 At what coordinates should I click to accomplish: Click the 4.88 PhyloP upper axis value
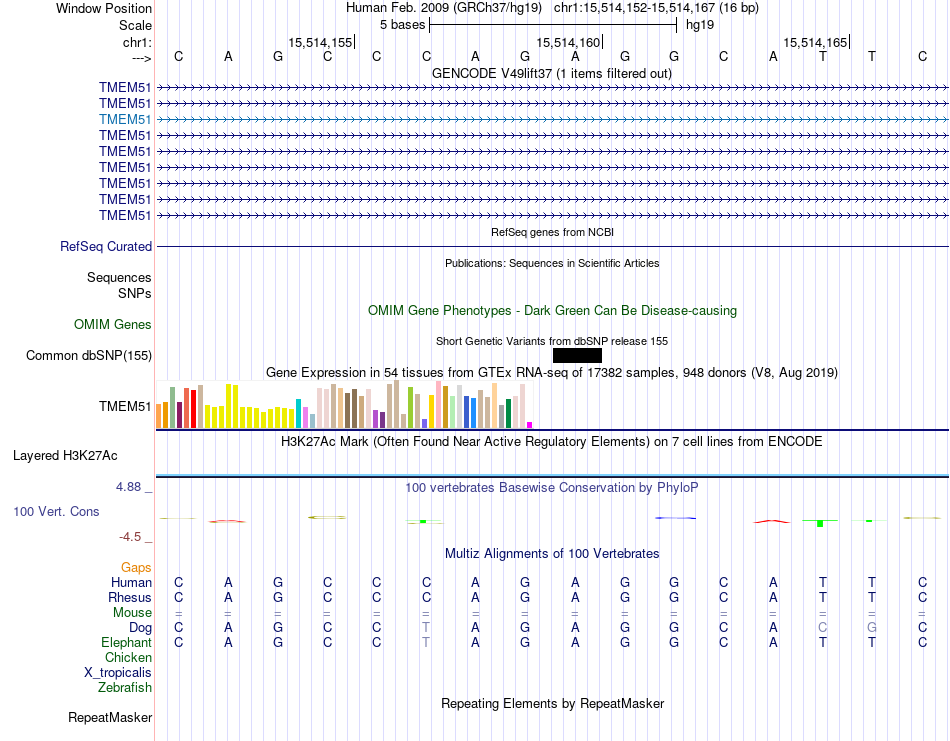click(x=128, y=487)
